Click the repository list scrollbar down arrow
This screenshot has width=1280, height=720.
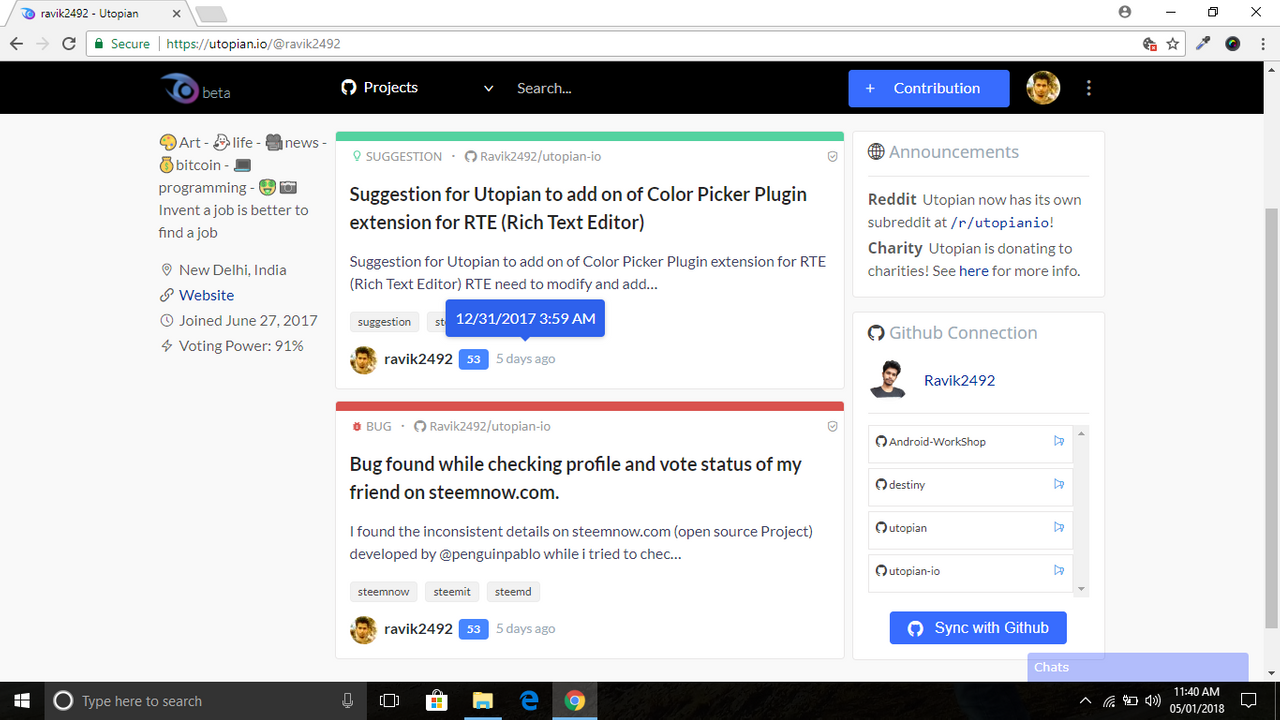coord(1082,590)
